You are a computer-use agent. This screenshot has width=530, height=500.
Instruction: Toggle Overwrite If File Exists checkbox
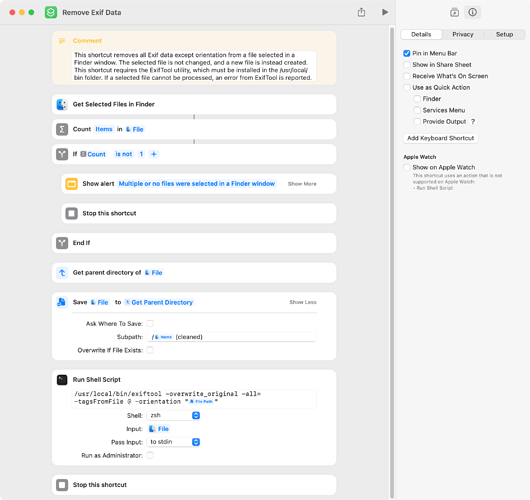click(x=150, y=350)
